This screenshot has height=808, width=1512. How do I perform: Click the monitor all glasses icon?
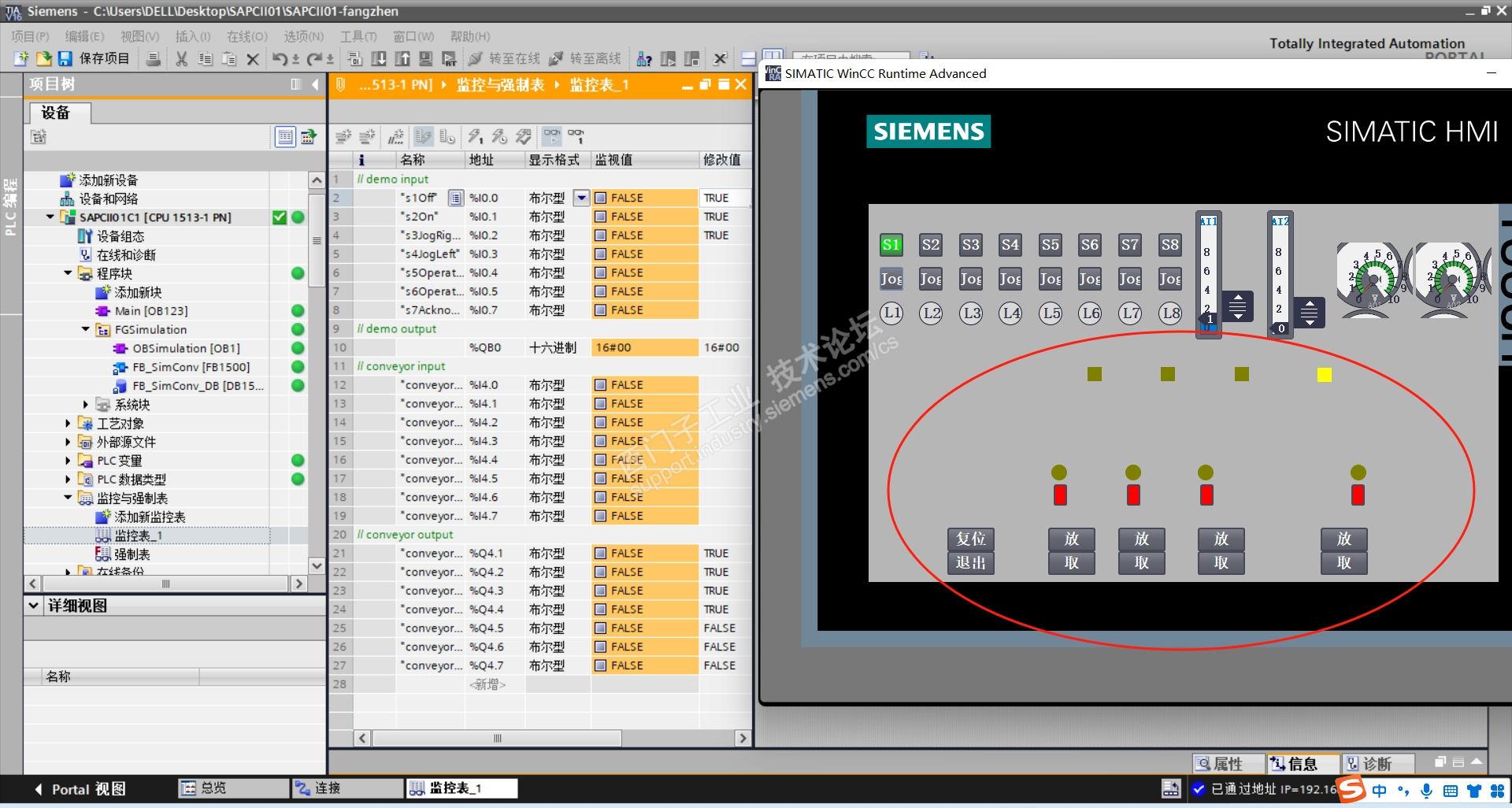click(x=552, y=136)
